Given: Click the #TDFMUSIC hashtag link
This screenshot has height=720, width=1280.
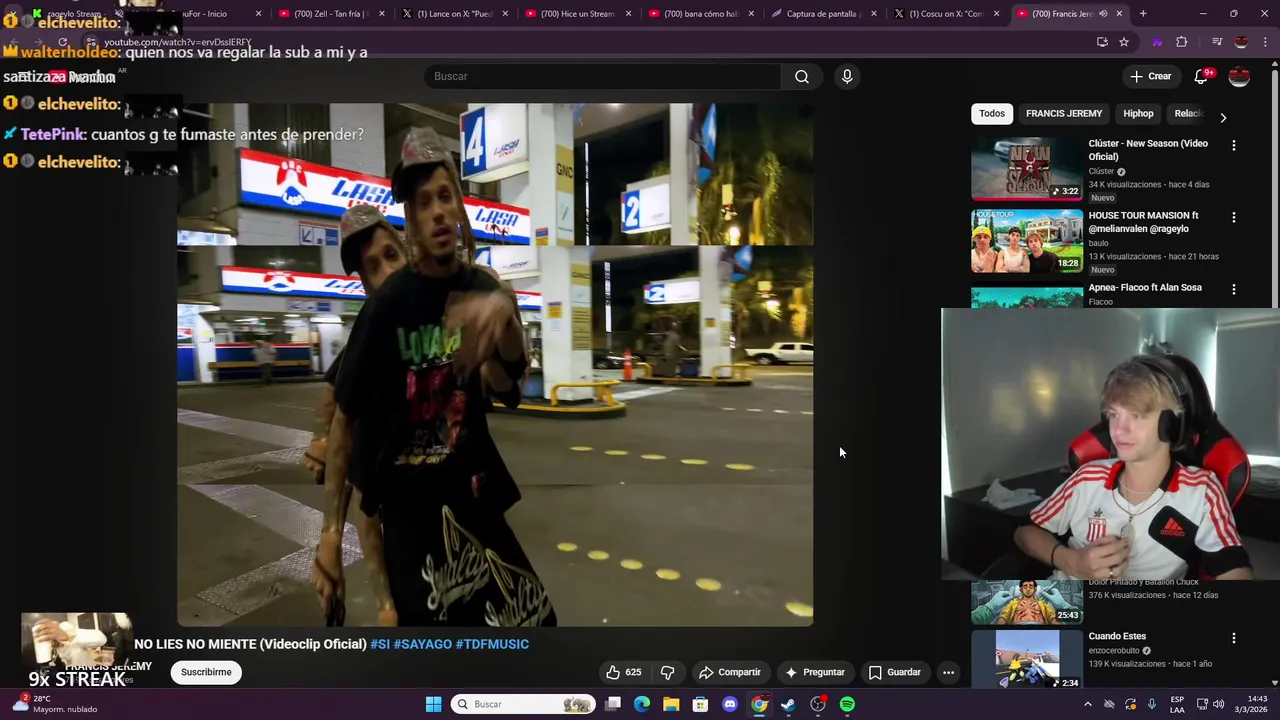Looking at the screenshot, I should pyautogui.click(x=492, y=645).
